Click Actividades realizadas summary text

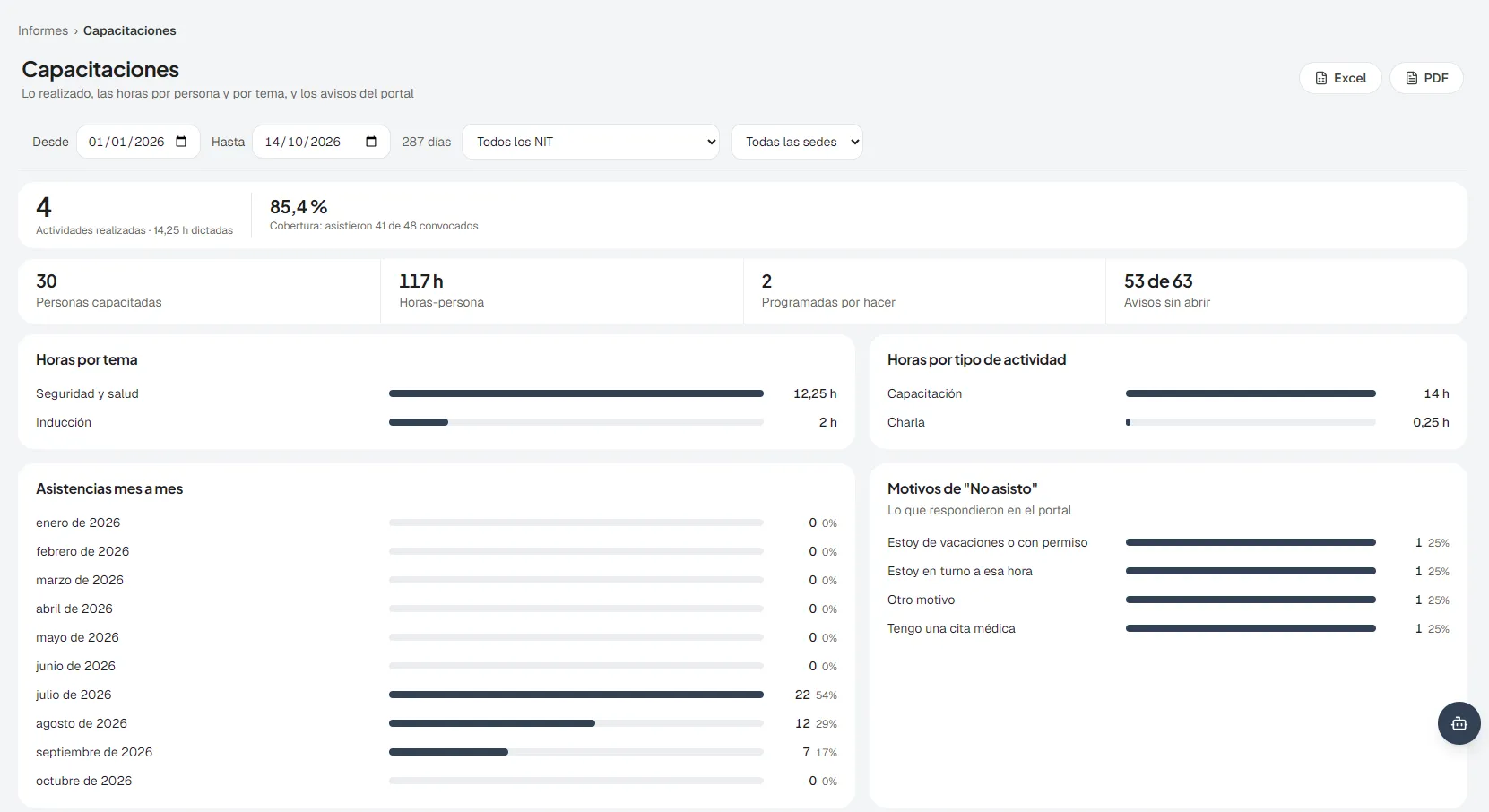[134, 230]
